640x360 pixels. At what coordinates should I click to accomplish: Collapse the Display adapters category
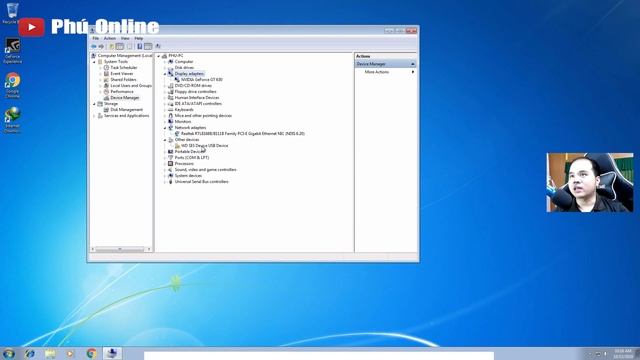[165, 74]
